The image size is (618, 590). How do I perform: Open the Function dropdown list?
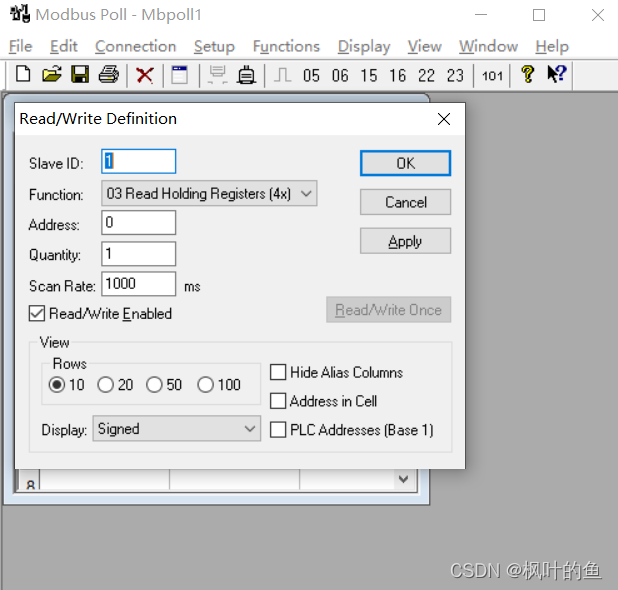[x=209, y=193]
